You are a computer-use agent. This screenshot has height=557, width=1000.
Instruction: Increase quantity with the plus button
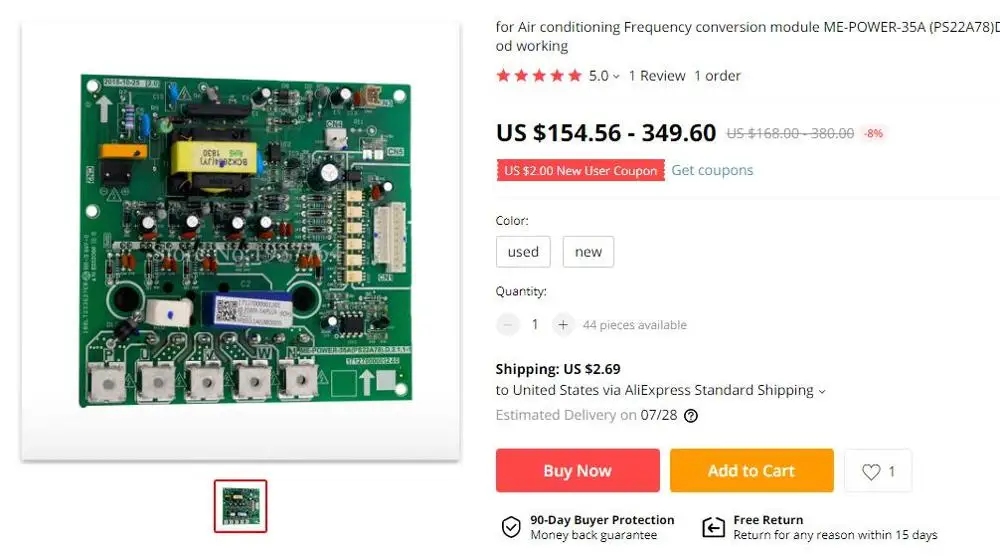tap(563, 324)
